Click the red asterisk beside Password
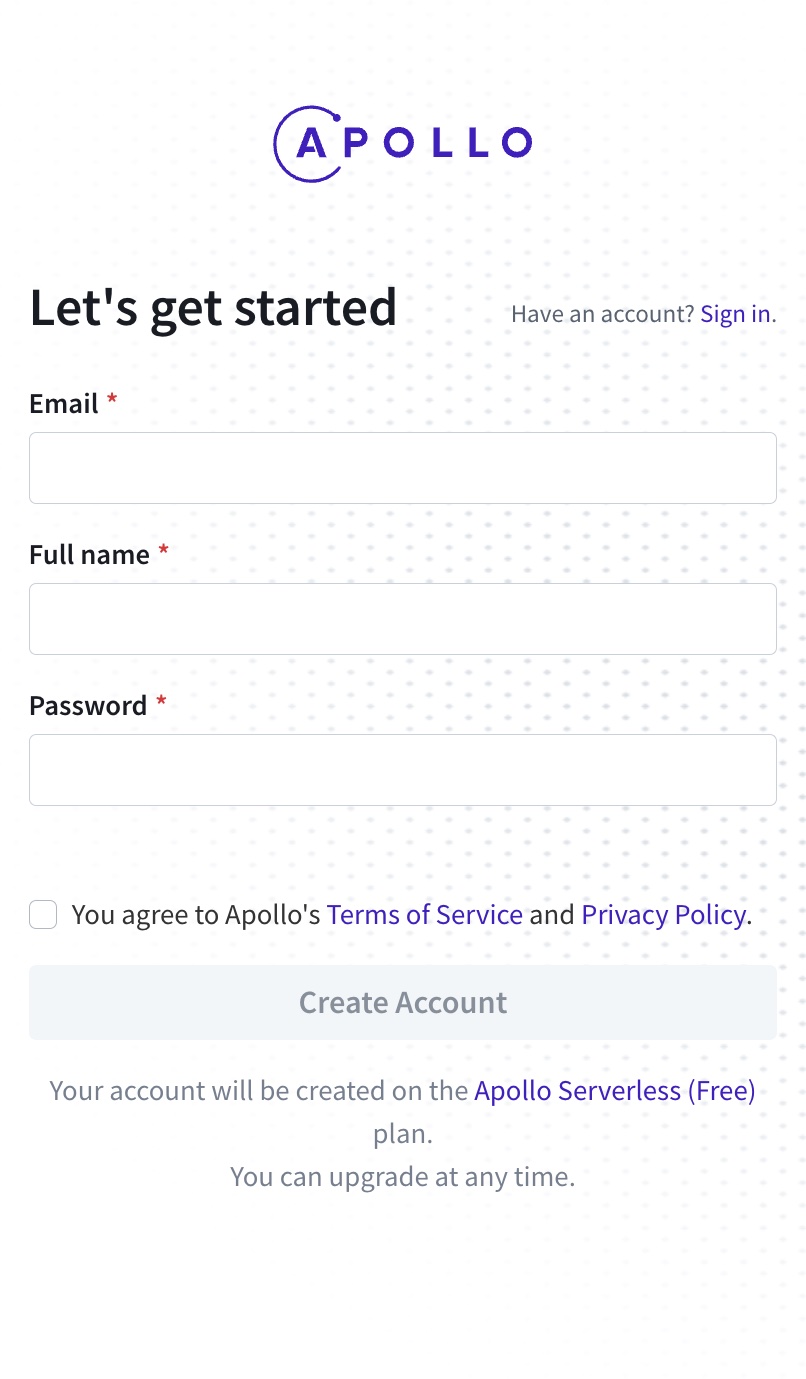Image resolution: width=806 pixels, height=1379 pixels. pyautogui.click(x=160, y=702)
